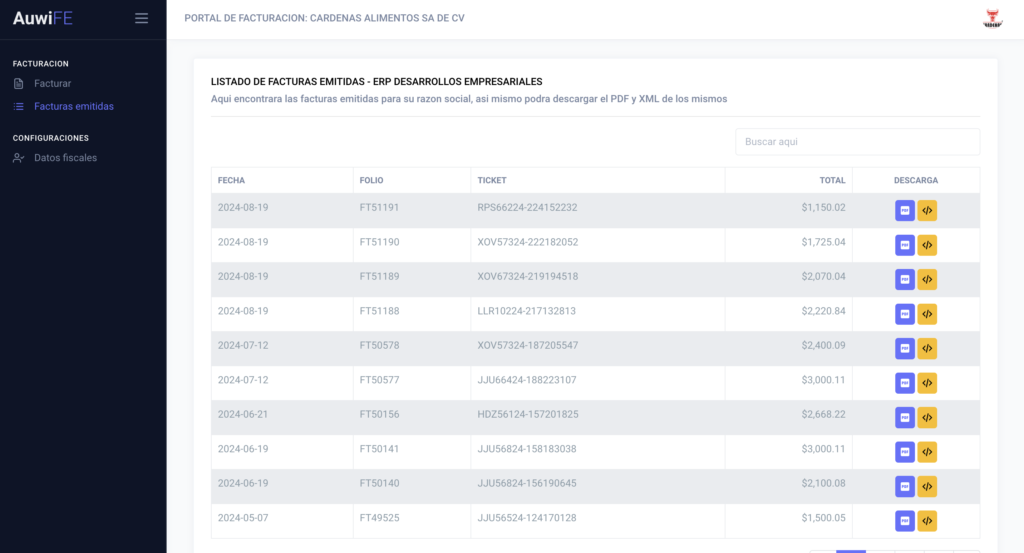Image resolution: width=1024 pixels, height=553 pixels.
Task: Open user avatar in top right
Action: 992,18
